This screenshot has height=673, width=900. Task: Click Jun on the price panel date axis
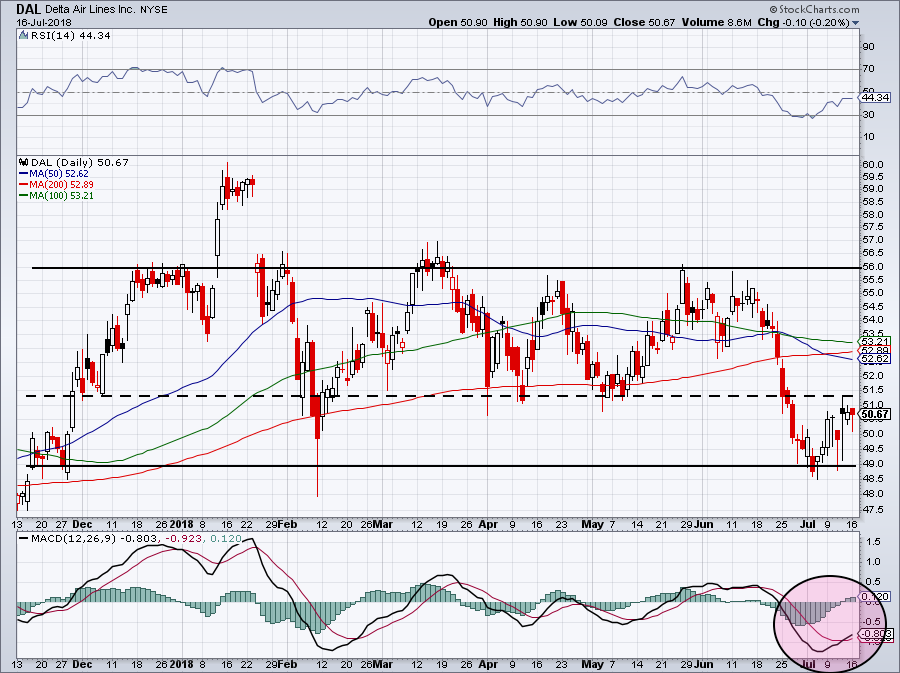(x=704, y=524)
